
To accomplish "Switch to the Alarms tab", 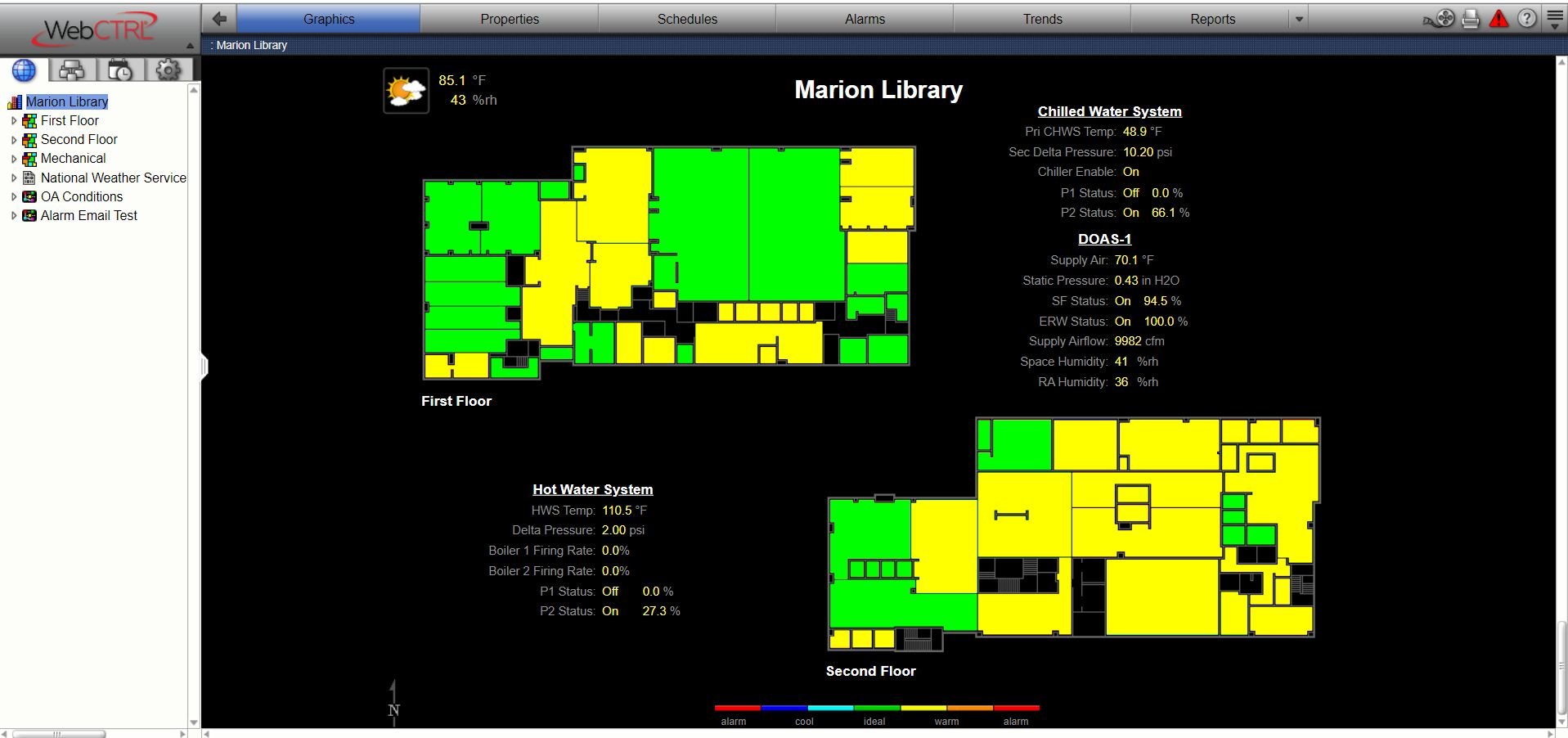I will click(x=865, y=19).
